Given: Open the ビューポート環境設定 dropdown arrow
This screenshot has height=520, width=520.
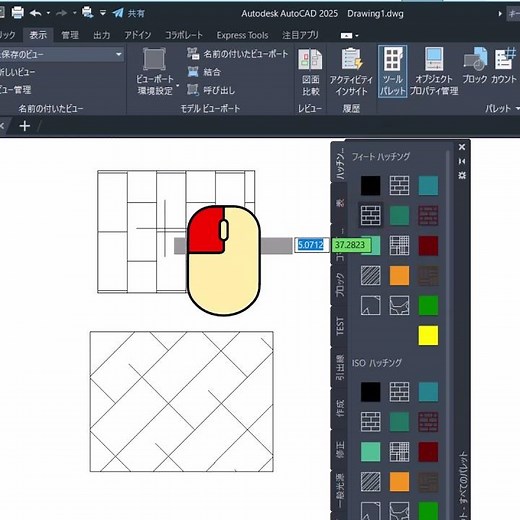Looking at the screenshot, I should tap(178, 86).
